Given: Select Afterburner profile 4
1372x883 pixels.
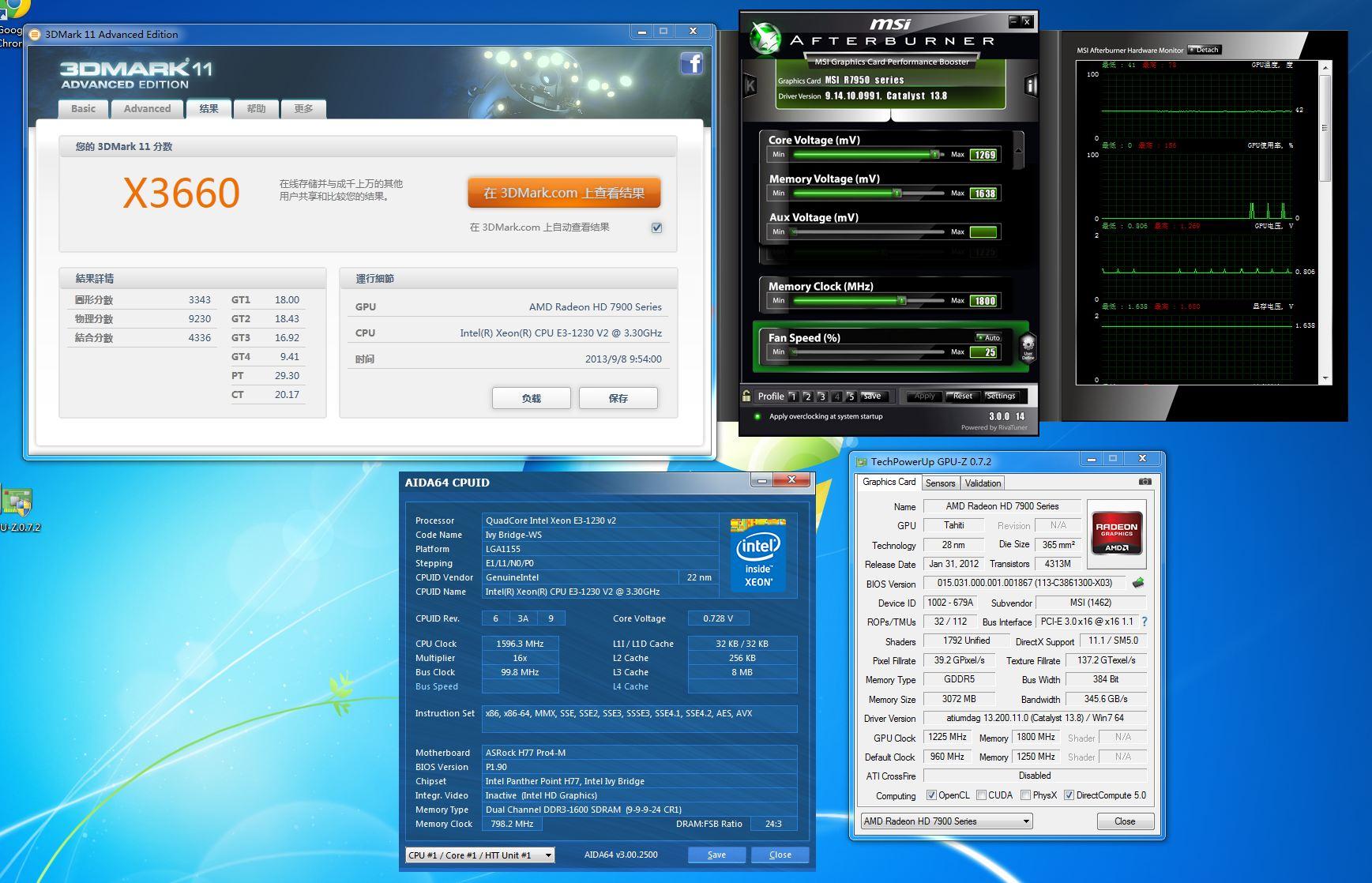Looking at the screenshot, I should coord(836,396).
